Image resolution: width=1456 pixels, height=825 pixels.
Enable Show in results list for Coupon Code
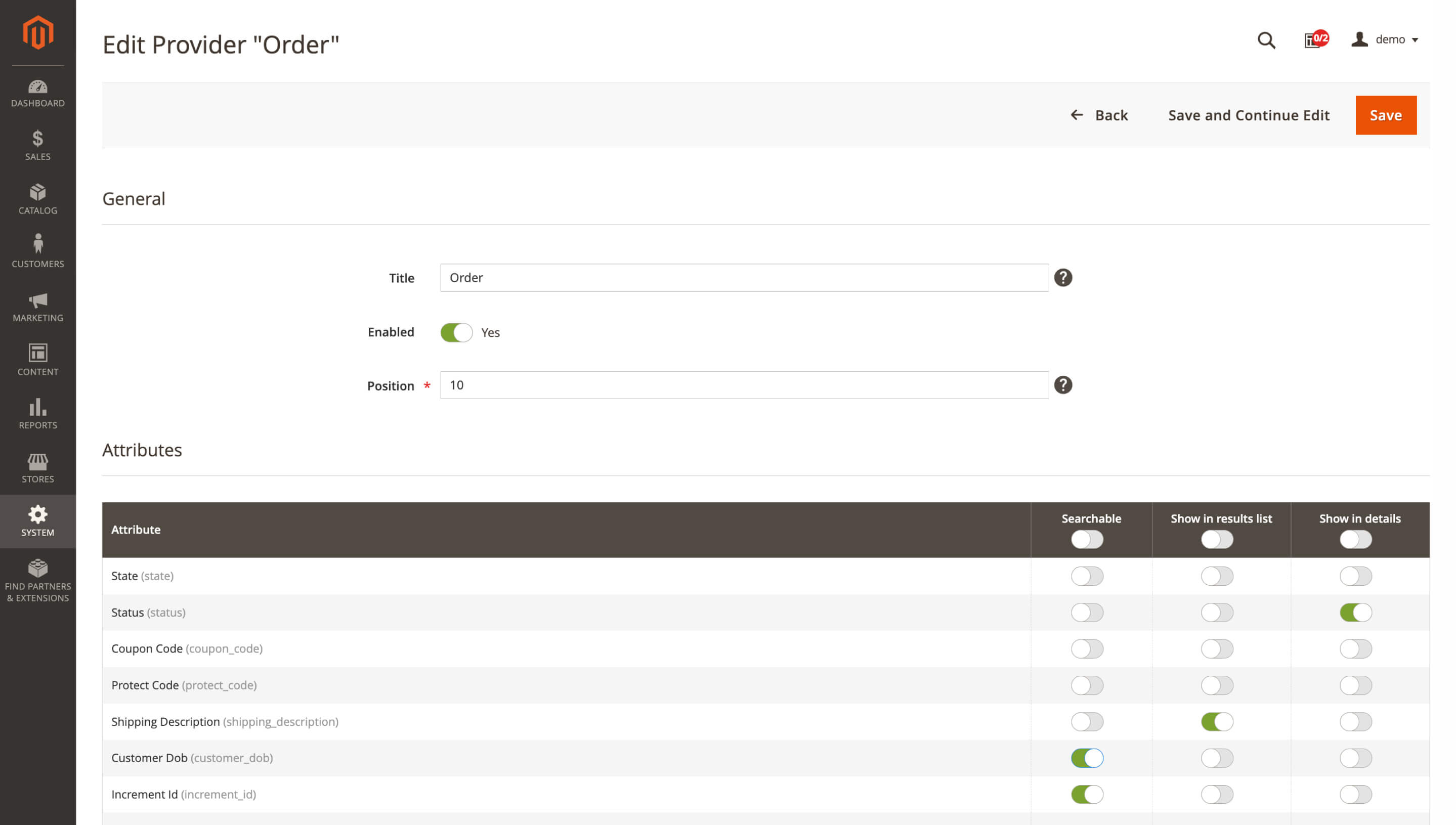click(1217, 649)
